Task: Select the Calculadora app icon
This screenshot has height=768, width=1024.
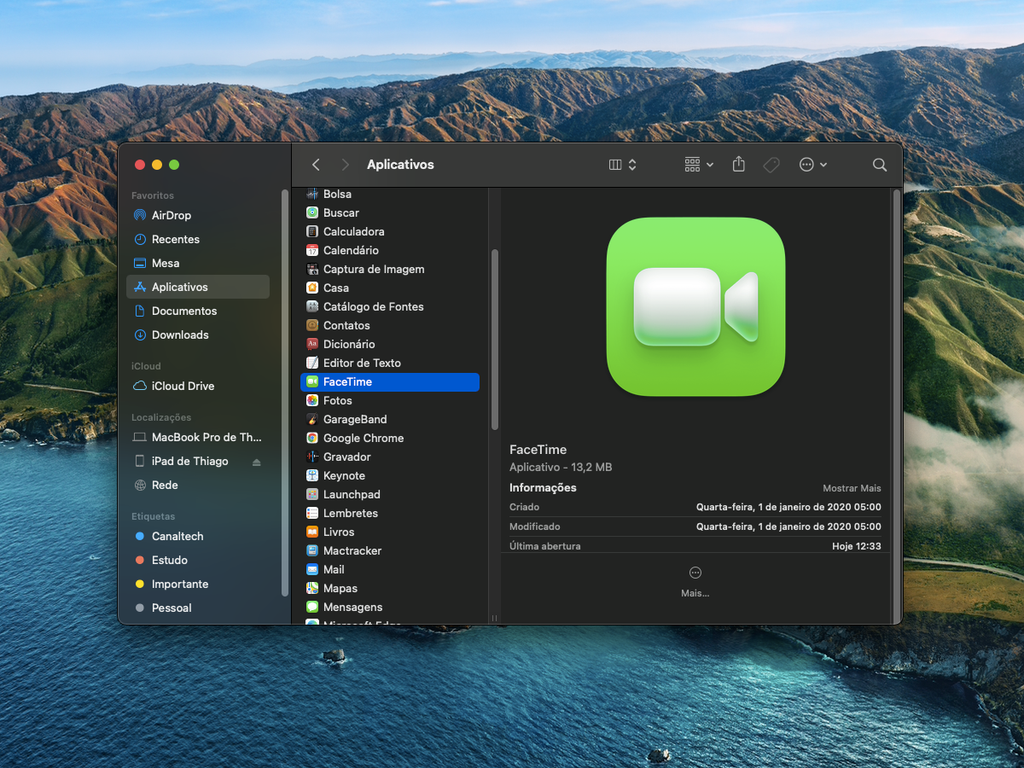Action: pyautogui.click(x=312, y=231)
